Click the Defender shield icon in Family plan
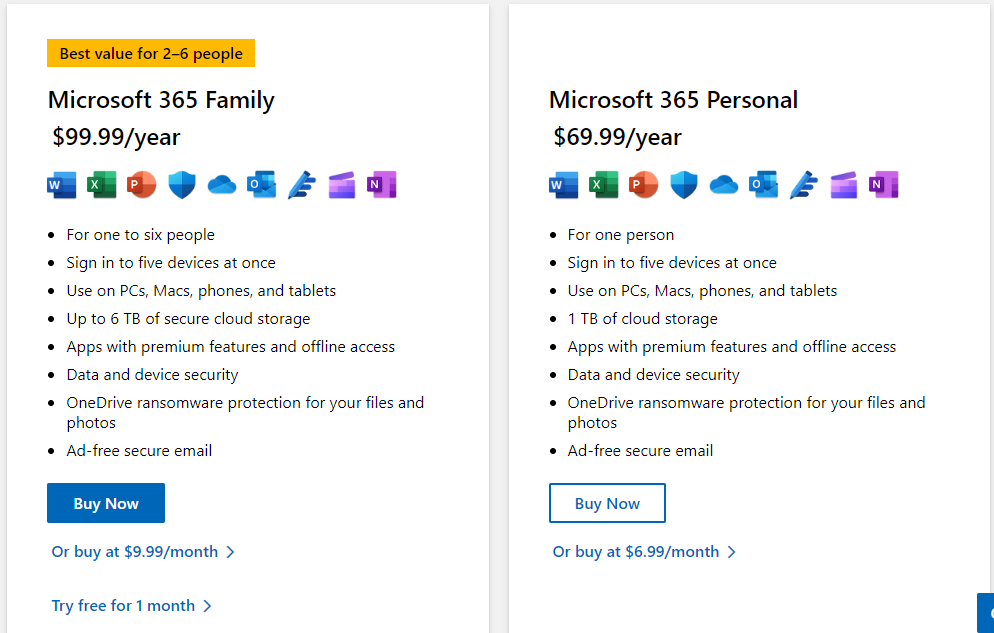The width and height of the screenshot is (994, 633). click(182, 185)
